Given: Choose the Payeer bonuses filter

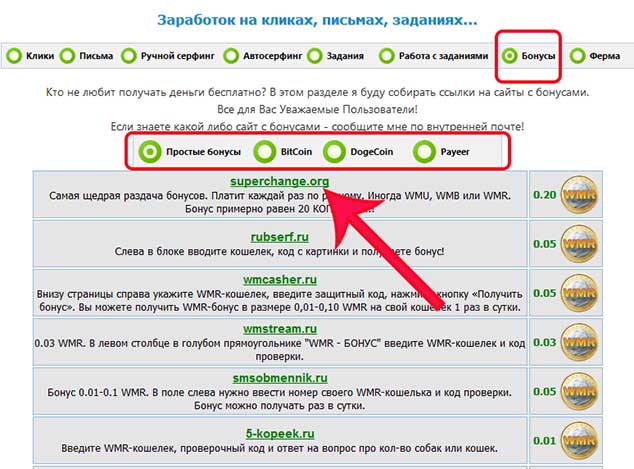Looking at the screenshot, I should coord(424,152).
